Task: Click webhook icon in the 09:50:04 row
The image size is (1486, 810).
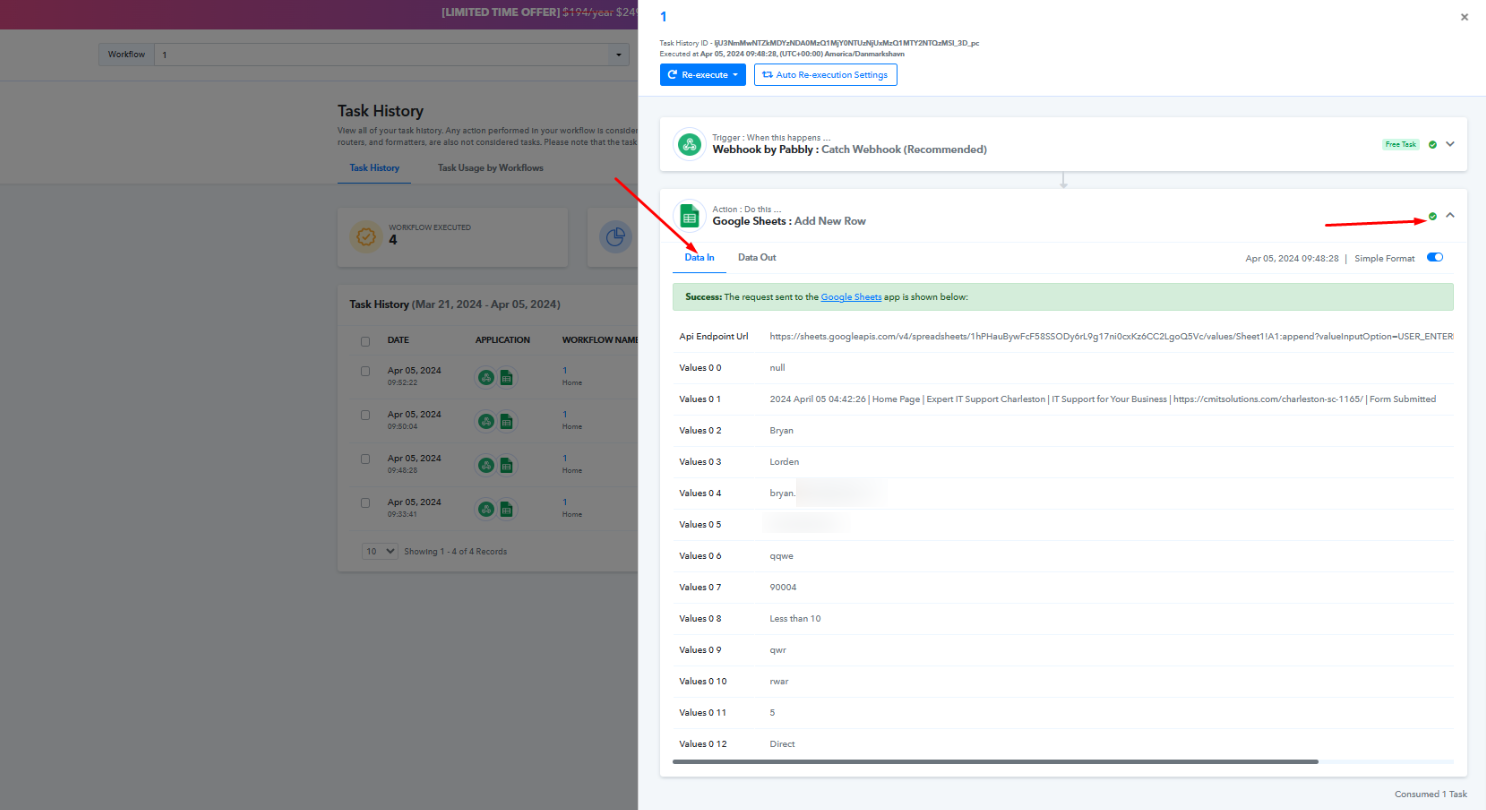Action: pos(486,421)
